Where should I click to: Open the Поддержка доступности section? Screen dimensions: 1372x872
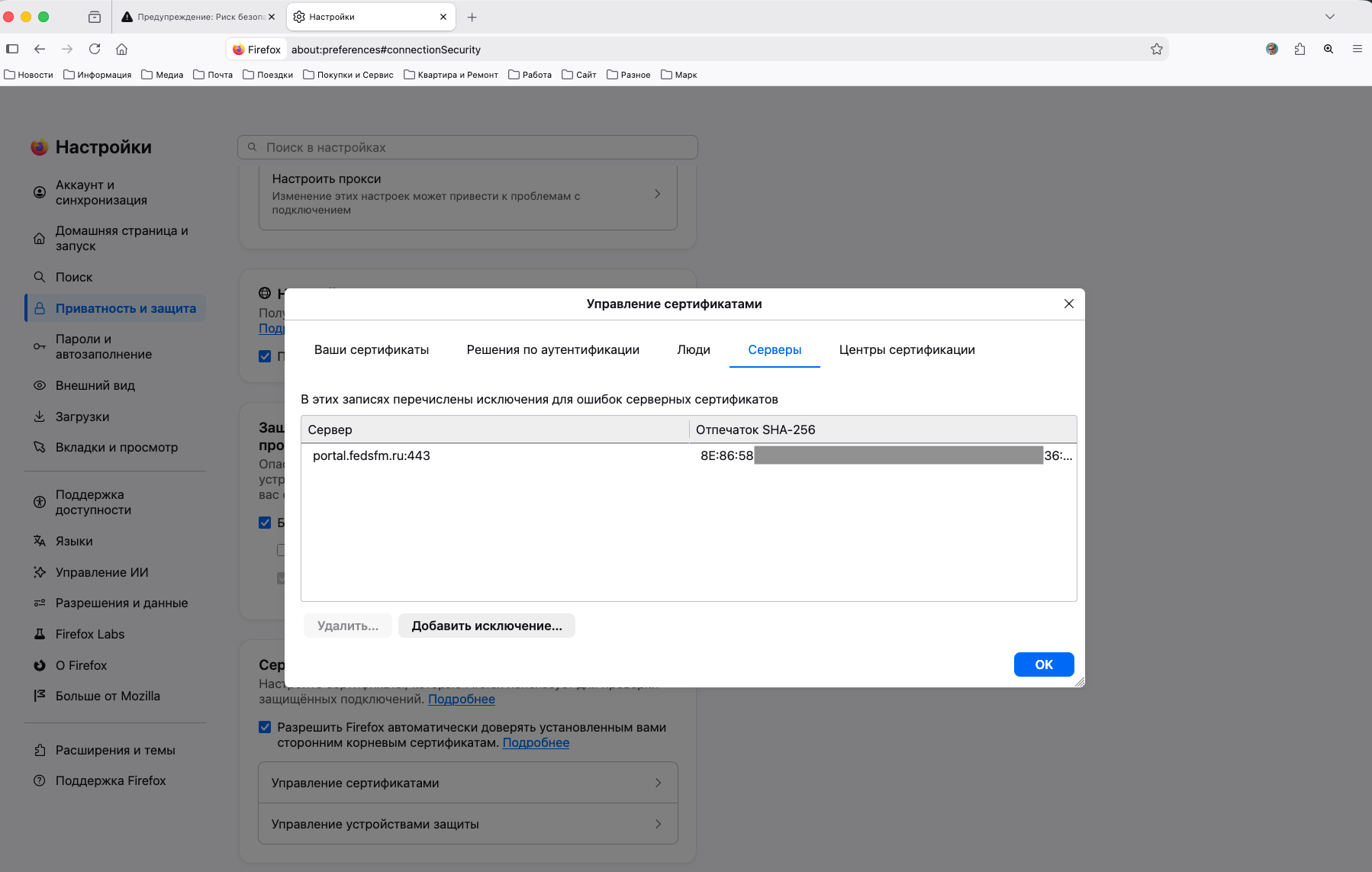click(115, 502)
